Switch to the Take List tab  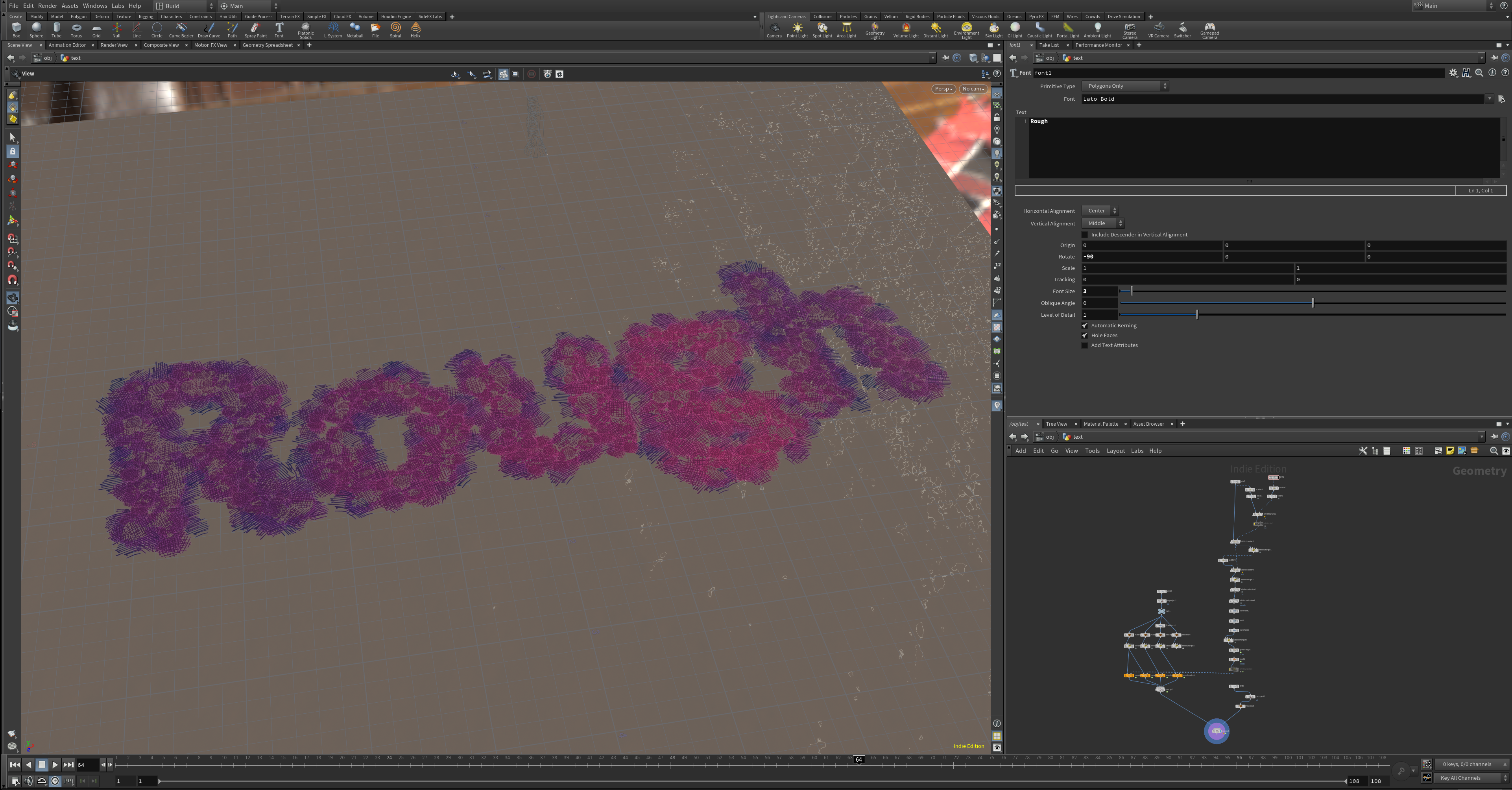coord(1049,45)
